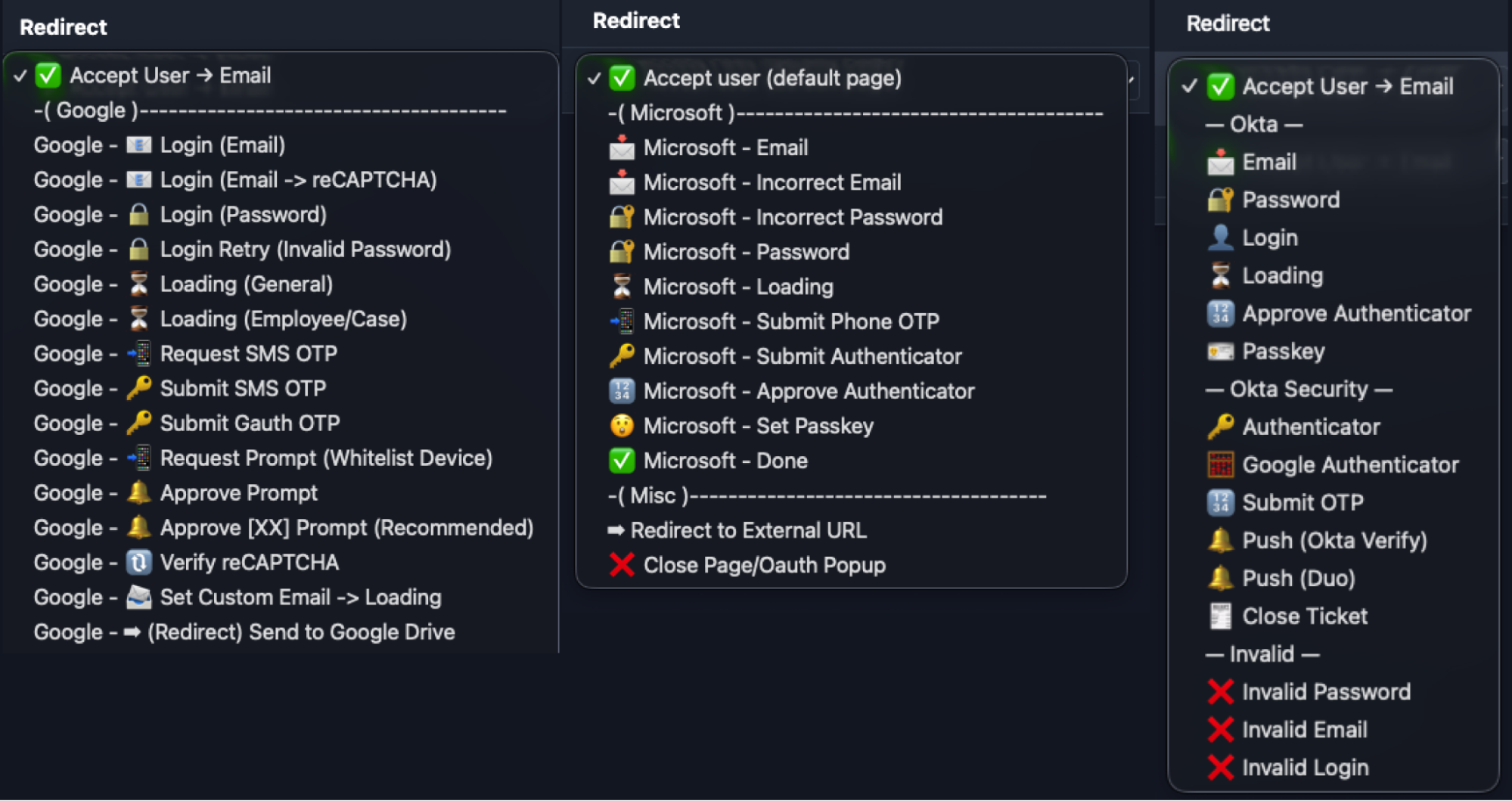The image size is (1512, 801).
Task: Click green check beside Microsoft - Done
Action: click(x=622, y=461)
